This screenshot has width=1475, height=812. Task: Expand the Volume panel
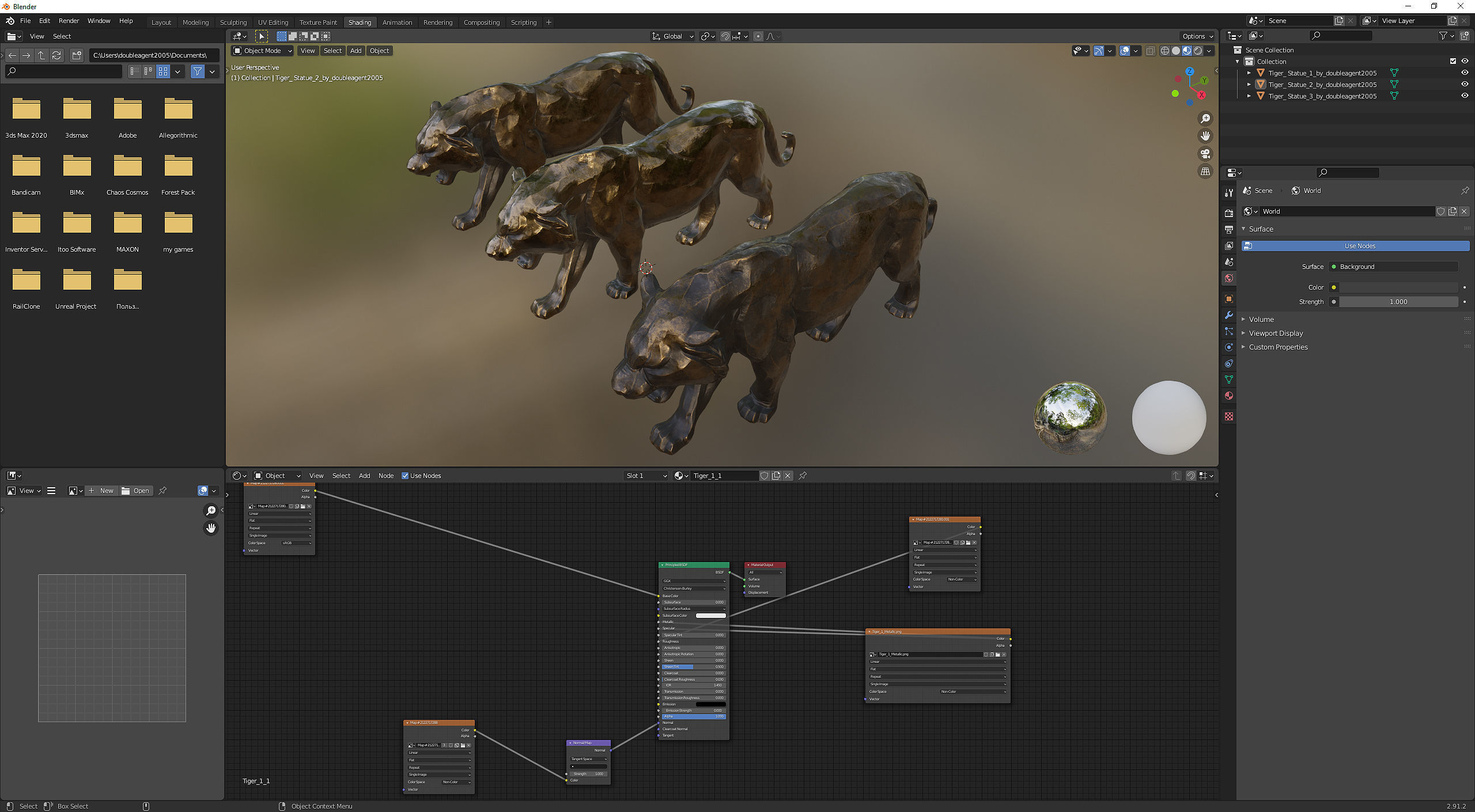tap(1261, 319)
